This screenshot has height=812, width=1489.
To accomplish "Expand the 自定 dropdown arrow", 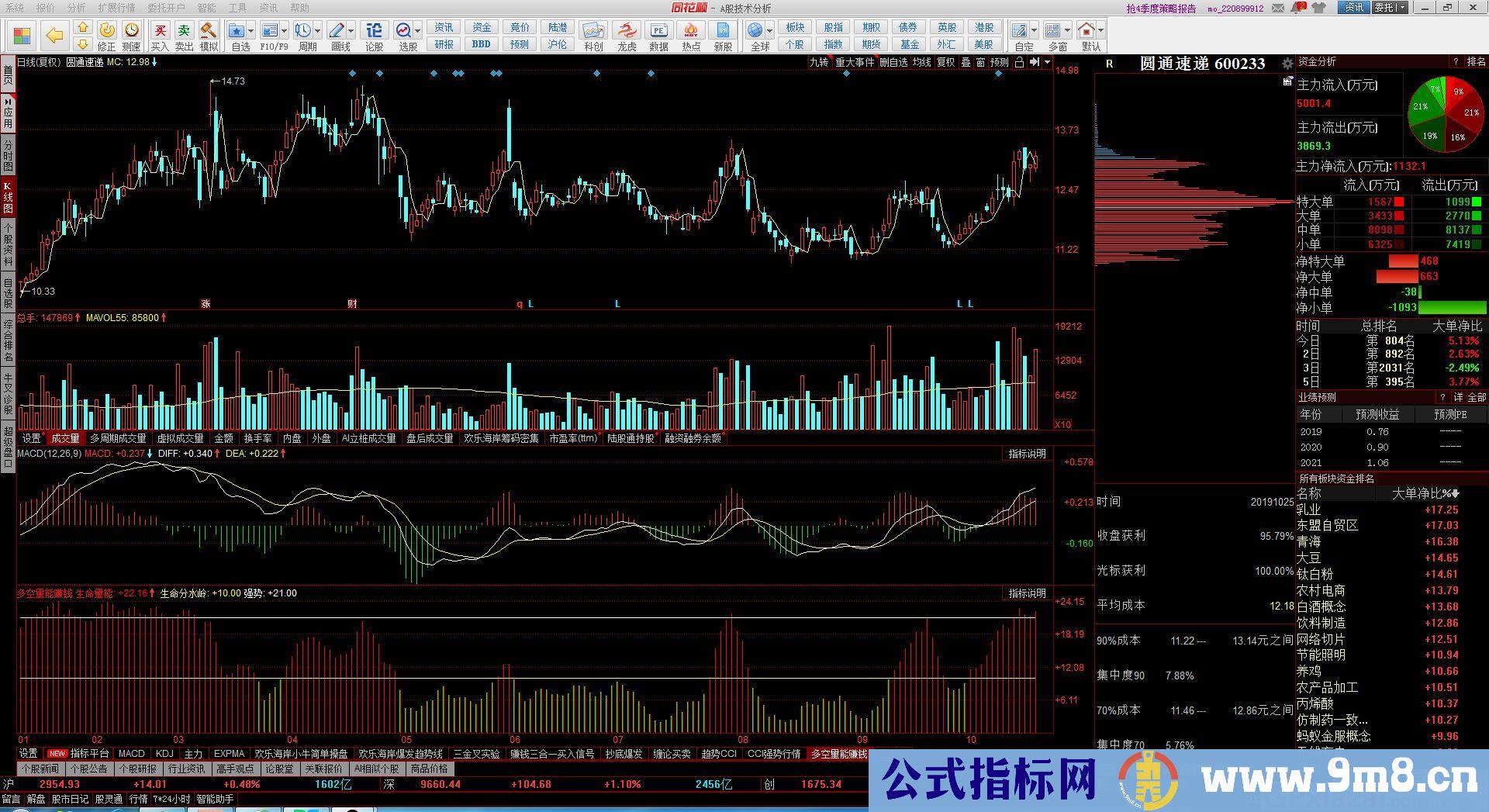I will pos(1035,31).
